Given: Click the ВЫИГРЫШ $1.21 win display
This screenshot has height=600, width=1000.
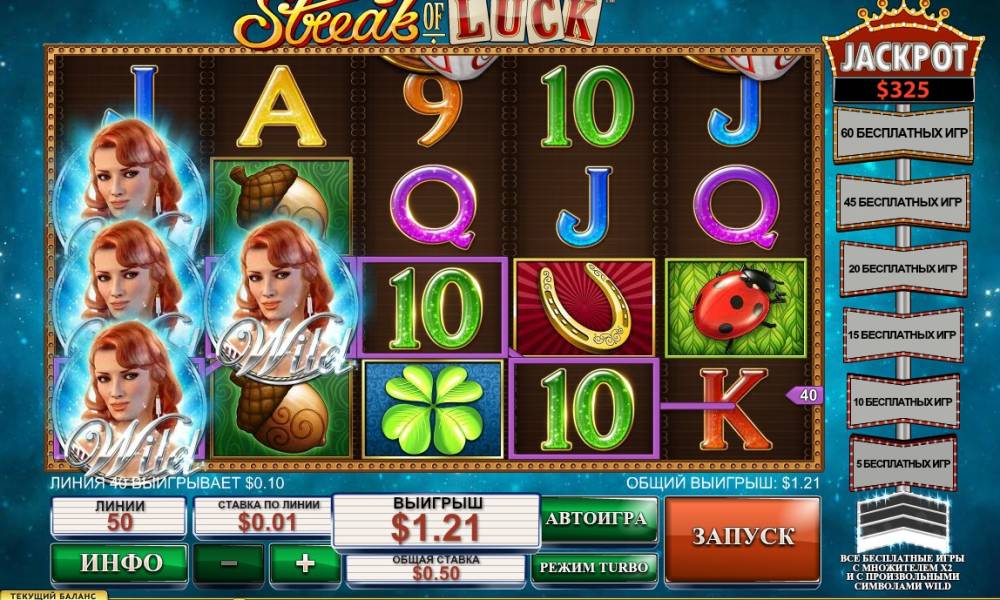Looking at the screenshot, I should [436, 521].
